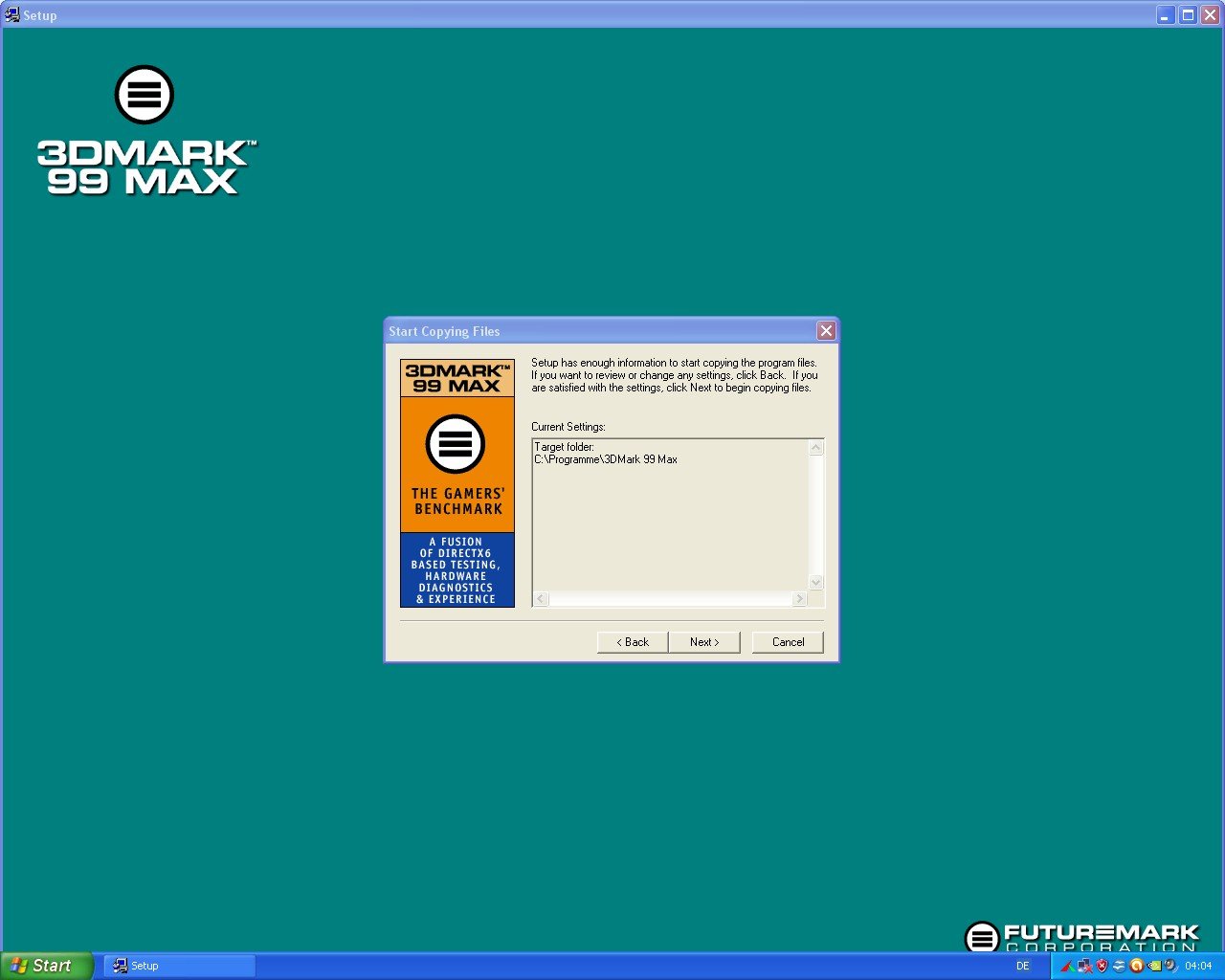Click the 3DMark 99 Max dialog banner image

click(457, 483)
